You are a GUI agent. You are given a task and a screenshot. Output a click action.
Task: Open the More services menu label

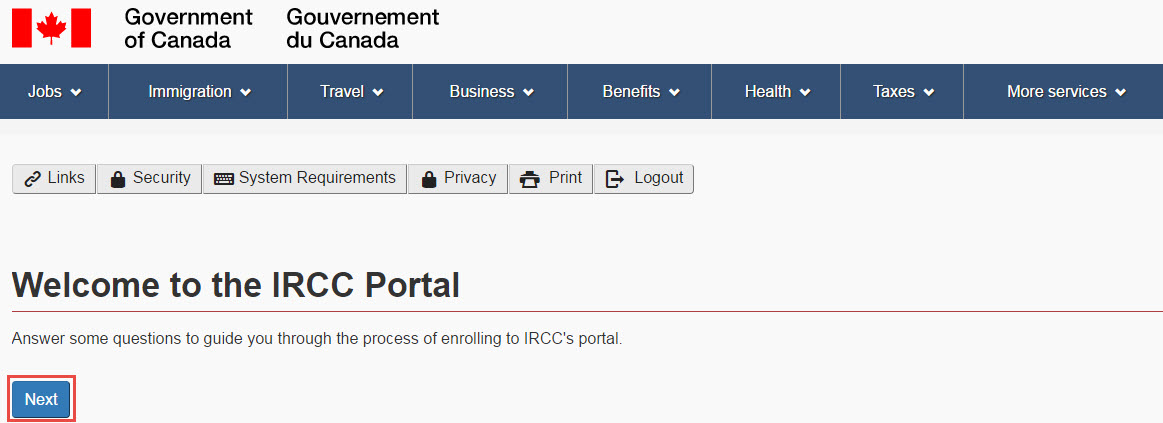[1057, 92]
